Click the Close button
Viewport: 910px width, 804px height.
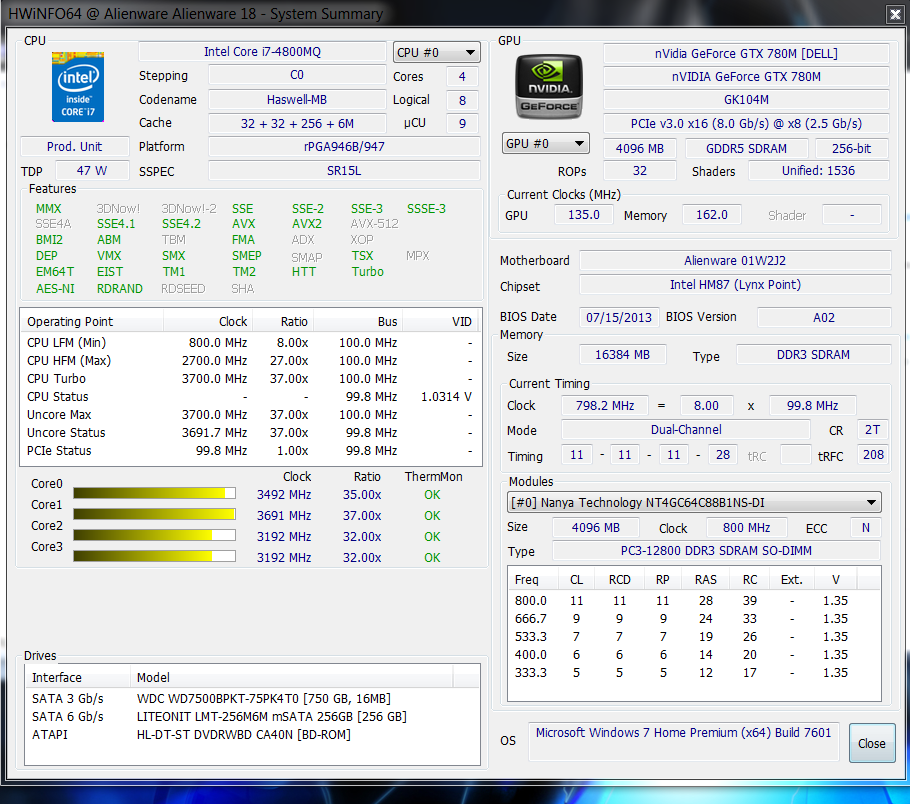pos(872,743)
